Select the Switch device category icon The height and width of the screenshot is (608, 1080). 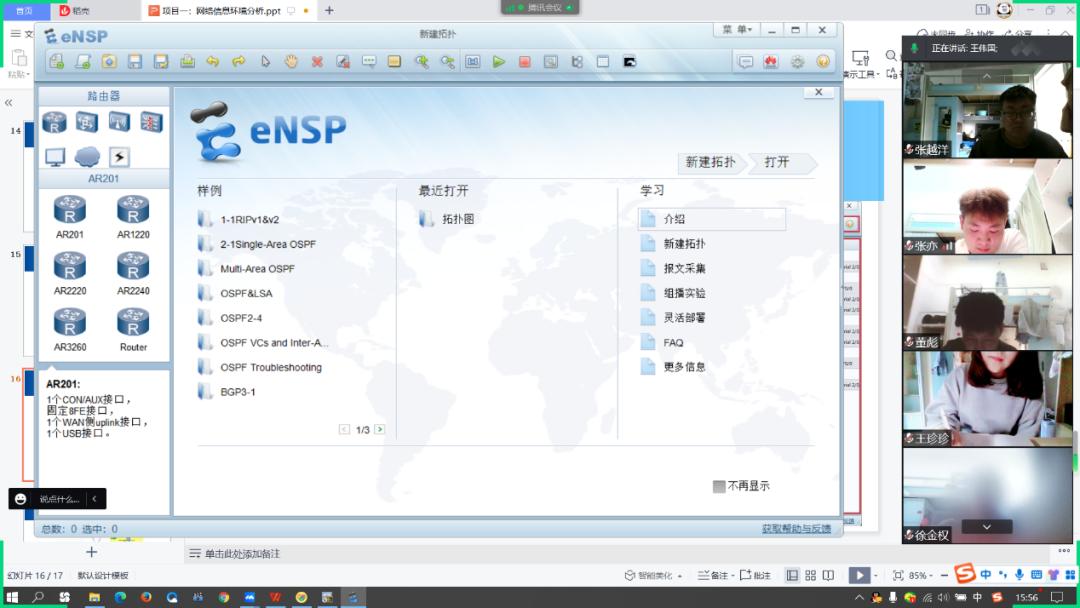tap(87, 123)
